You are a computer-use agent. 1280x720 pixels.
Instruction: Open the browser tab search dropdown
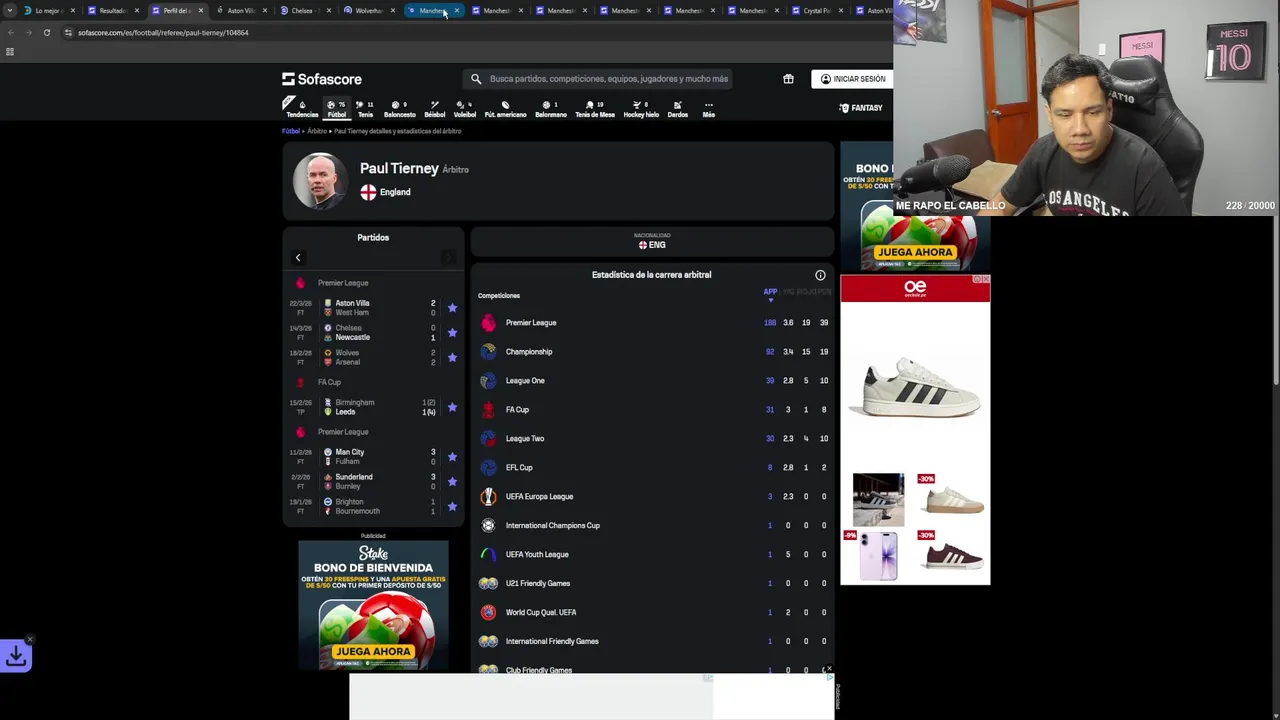coord(10,10)
